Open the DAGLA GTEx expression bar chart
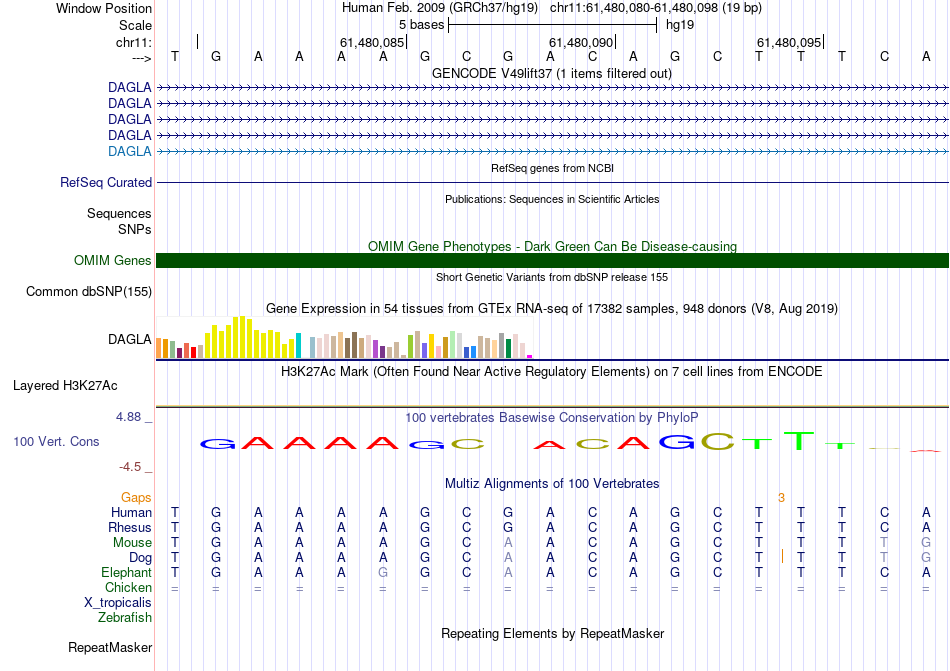Image resolution: width=950 pixels, height=671 pixels. 344,337
